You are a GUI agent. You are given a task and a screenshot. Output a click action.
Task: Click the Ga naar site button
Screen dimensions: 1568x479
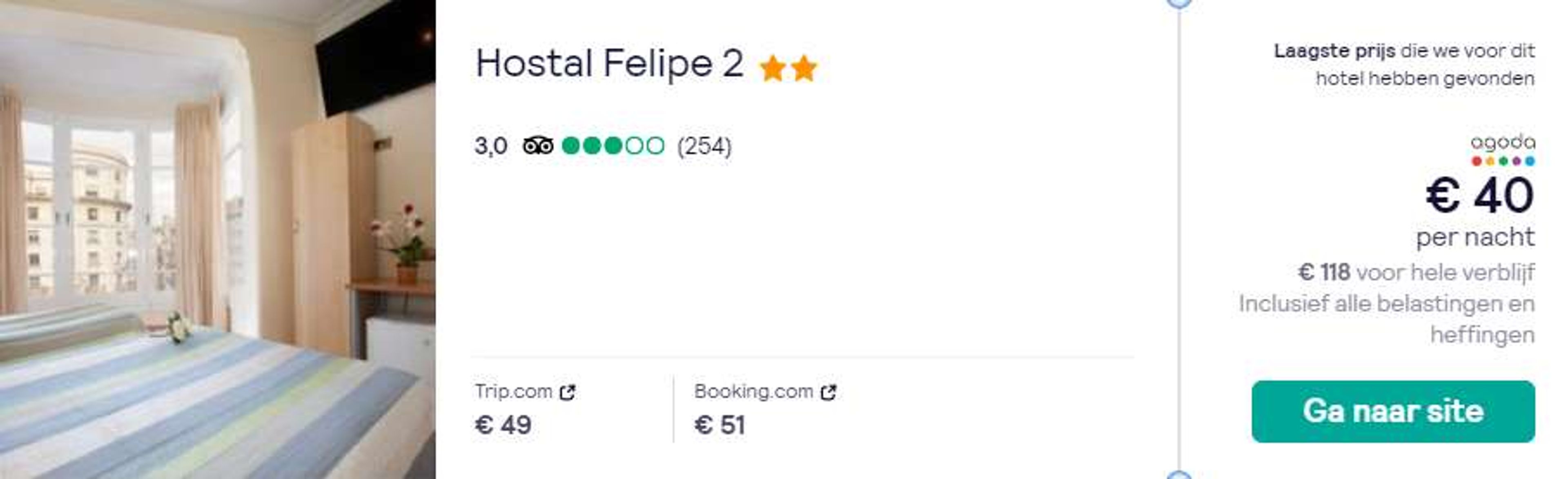tap(1393, 412)
